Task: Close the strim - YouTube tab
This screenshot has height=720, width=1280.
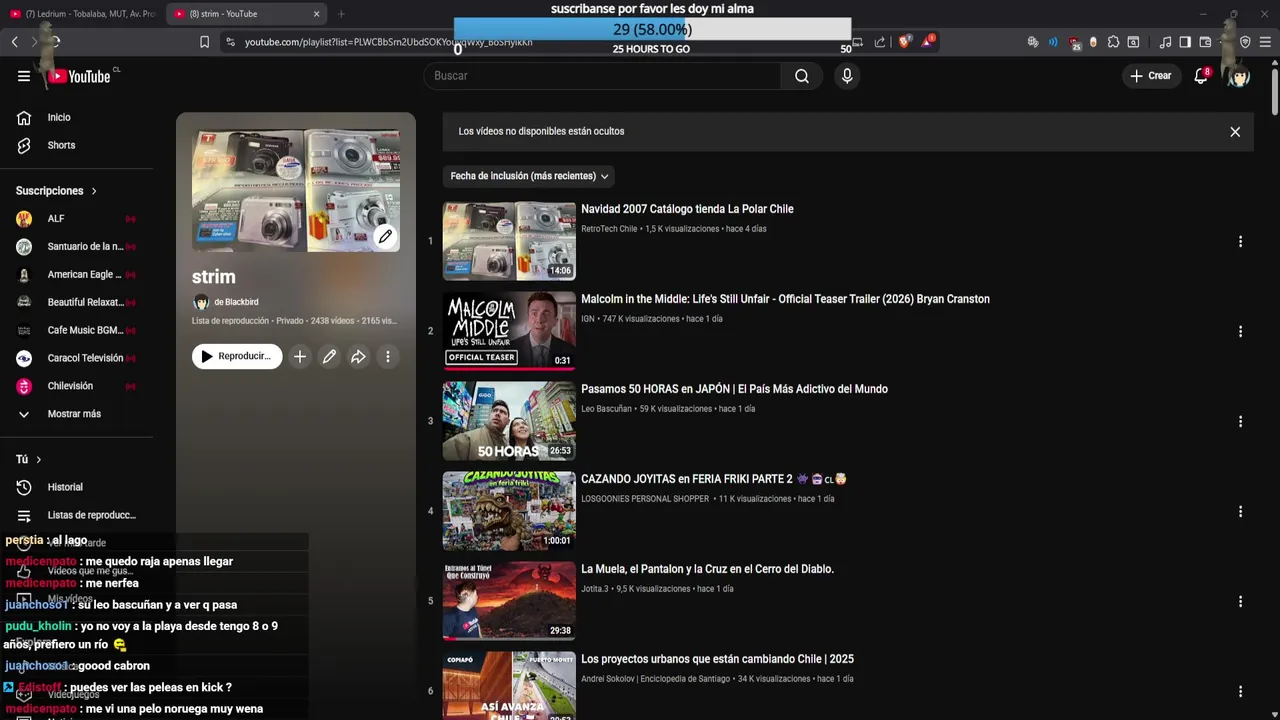Action: tap(317, 14)
